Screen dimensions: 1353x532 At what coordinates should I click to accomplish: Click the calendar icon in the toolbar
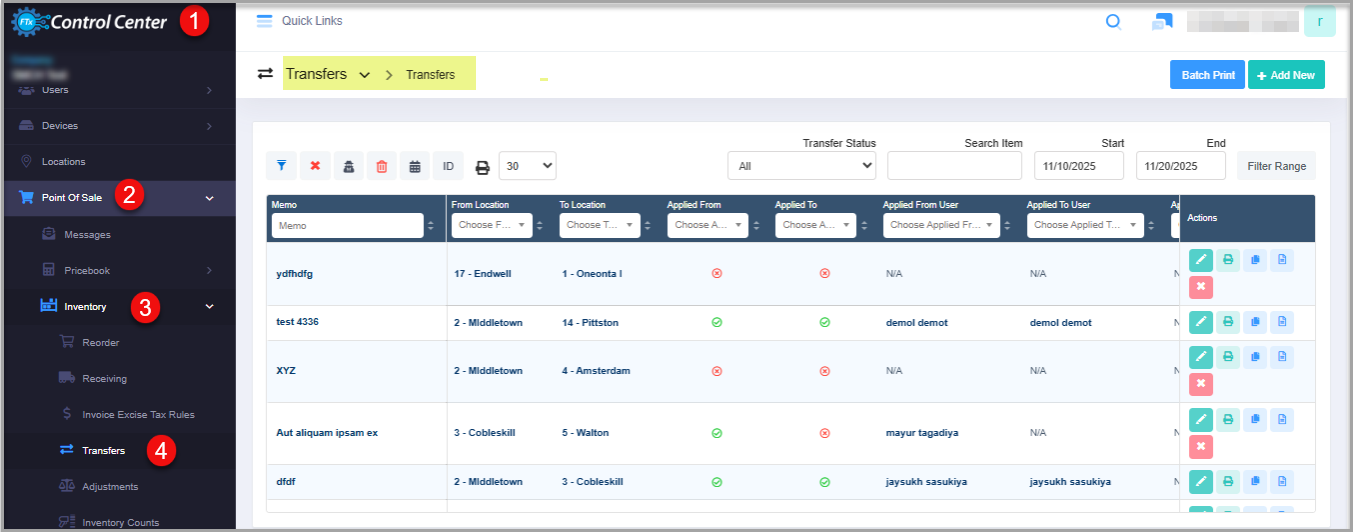click(415, 166)
